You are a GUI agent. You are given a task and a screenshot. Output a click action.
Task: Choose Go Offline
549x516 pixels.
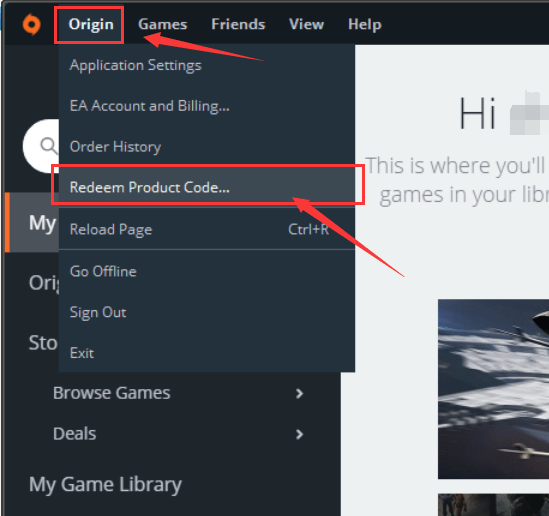[x=207, y=271]
